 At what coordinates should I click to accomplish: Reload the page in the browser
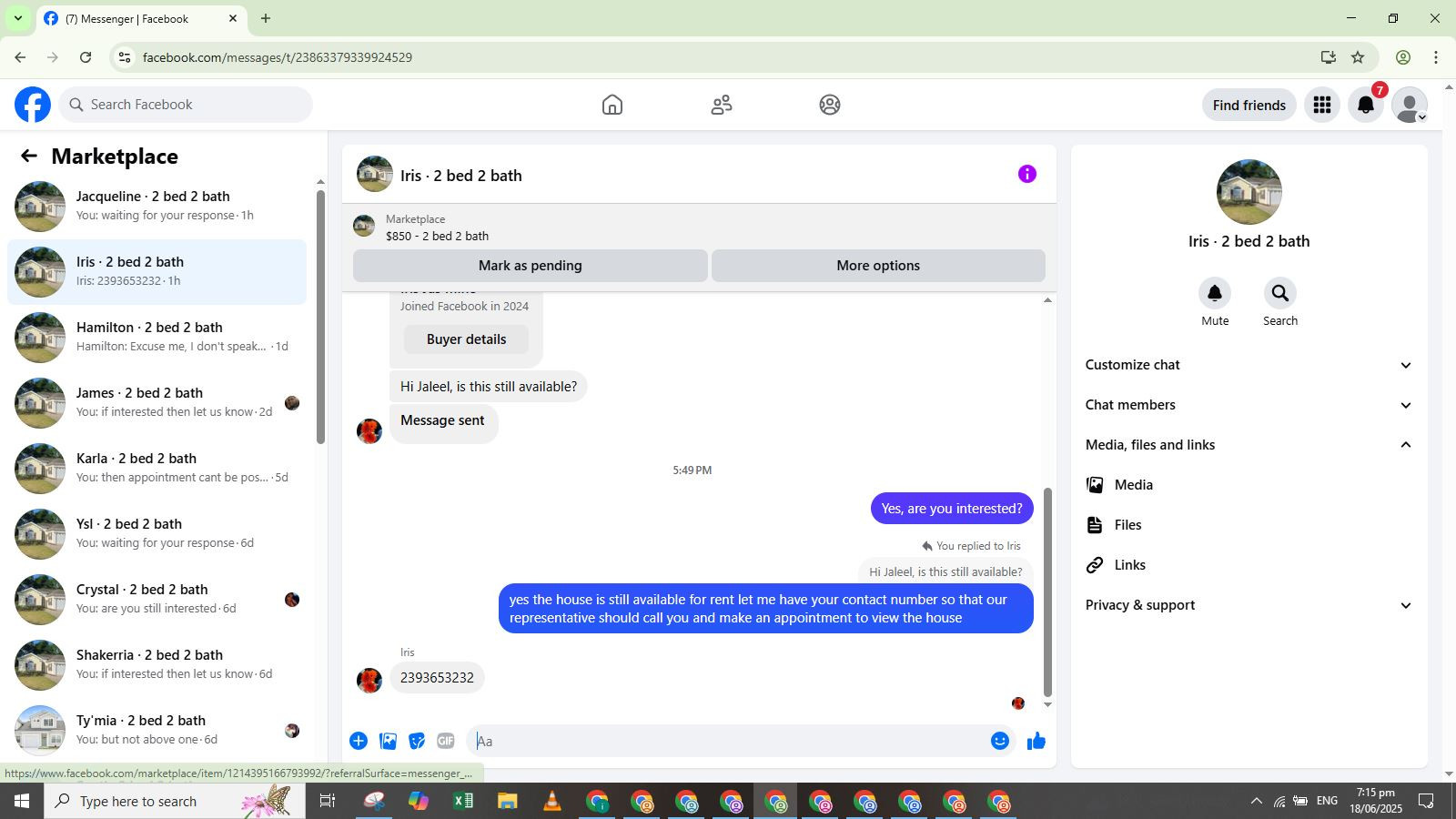pyautogui.click(x=86, y=57)
